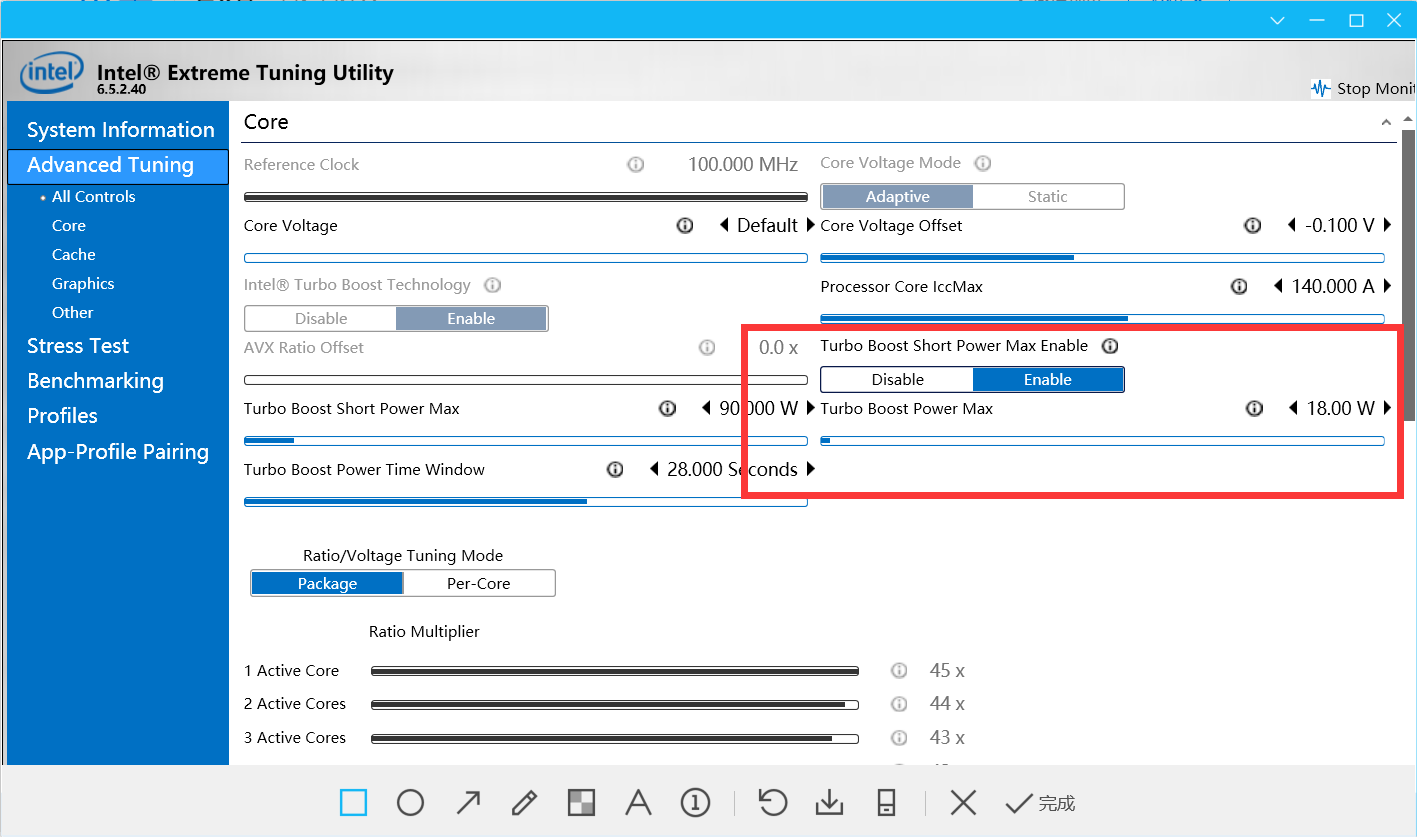
Task: Click 完成 to finish screenshot
Action: 1041,802
